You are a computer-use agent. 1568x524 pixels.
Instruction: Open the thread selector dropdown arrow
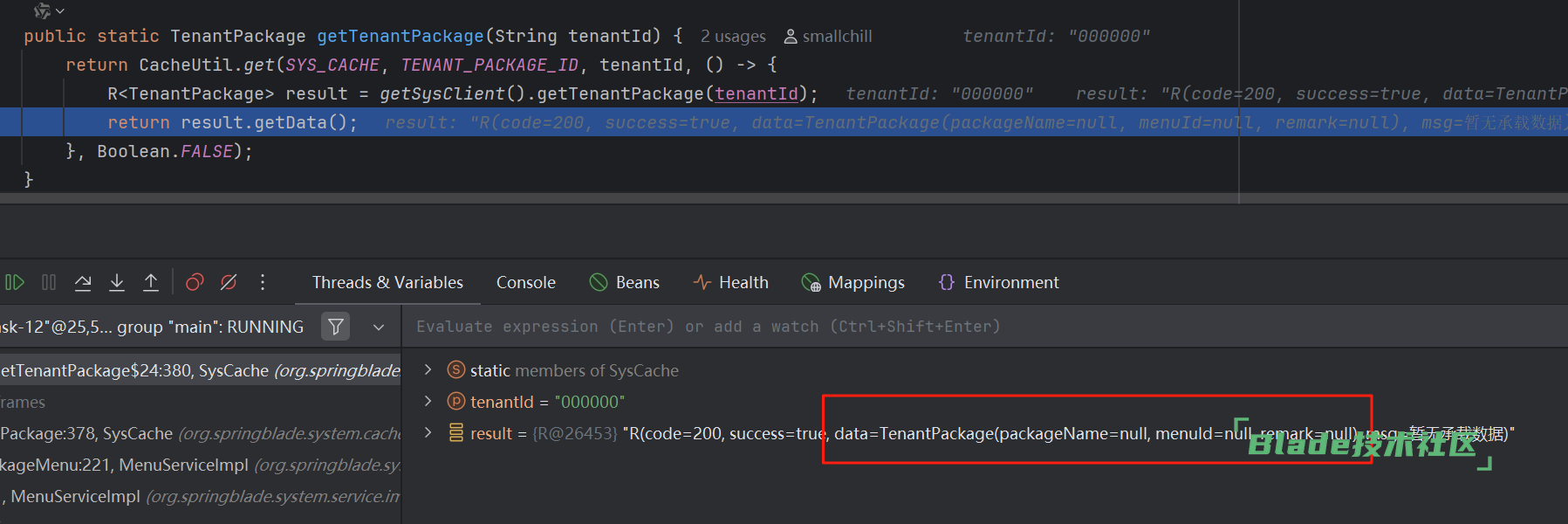(379, 327)
